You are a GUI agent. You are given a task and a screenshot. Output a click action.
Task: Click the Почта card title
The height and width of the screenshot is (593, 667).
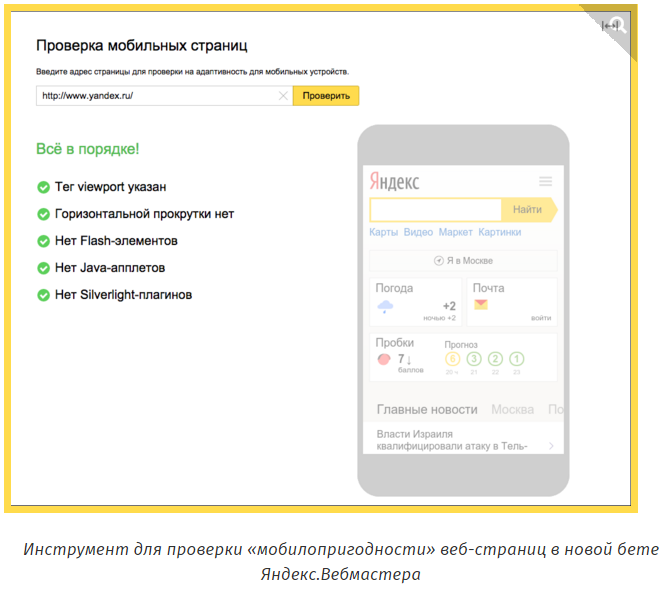coord(488,288)
